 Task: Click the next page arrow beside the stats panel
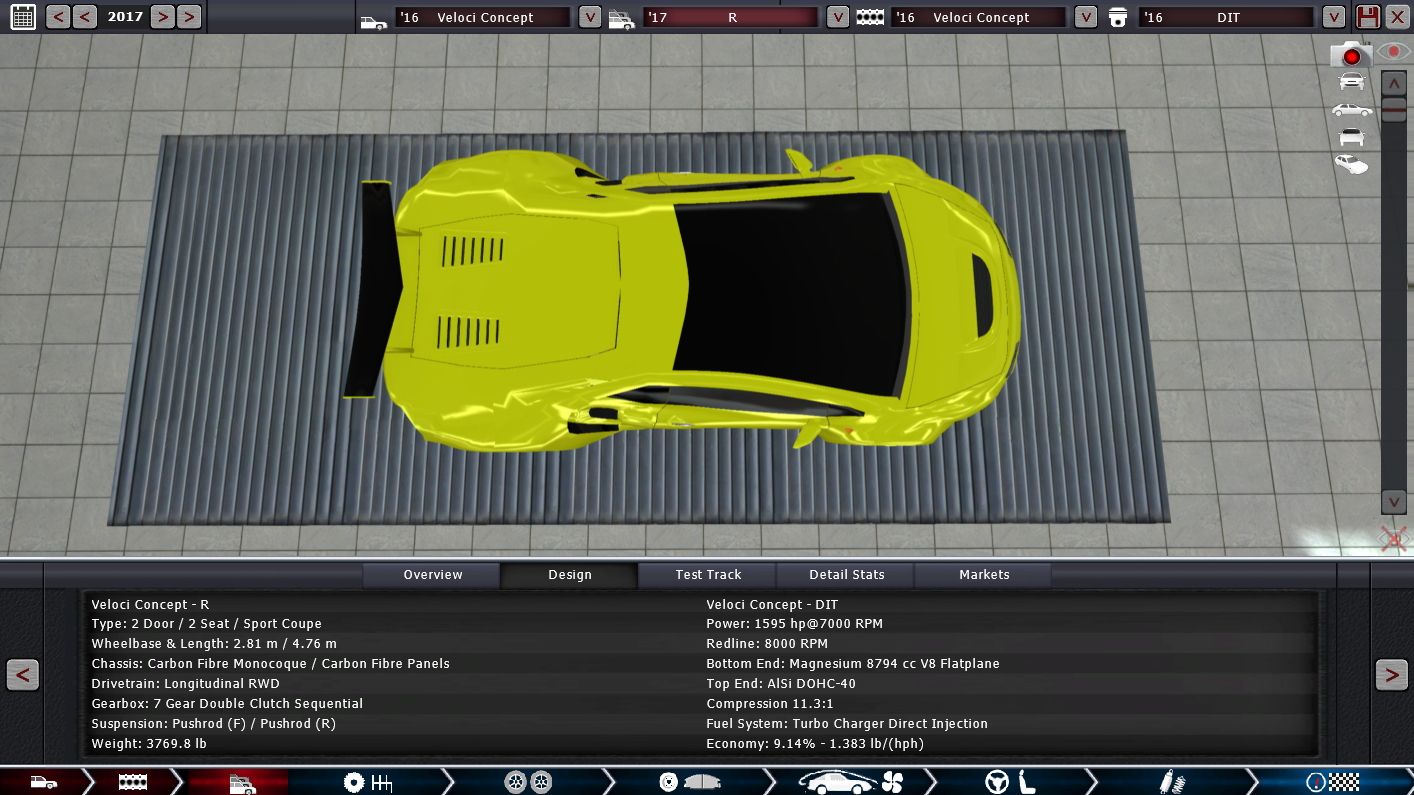[1391, 675]
